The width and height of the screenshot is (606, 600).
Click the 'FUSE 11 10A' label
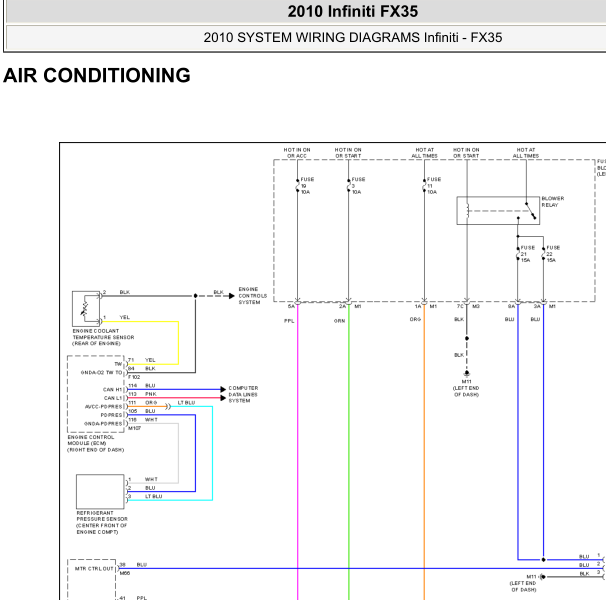coord(434,186)
